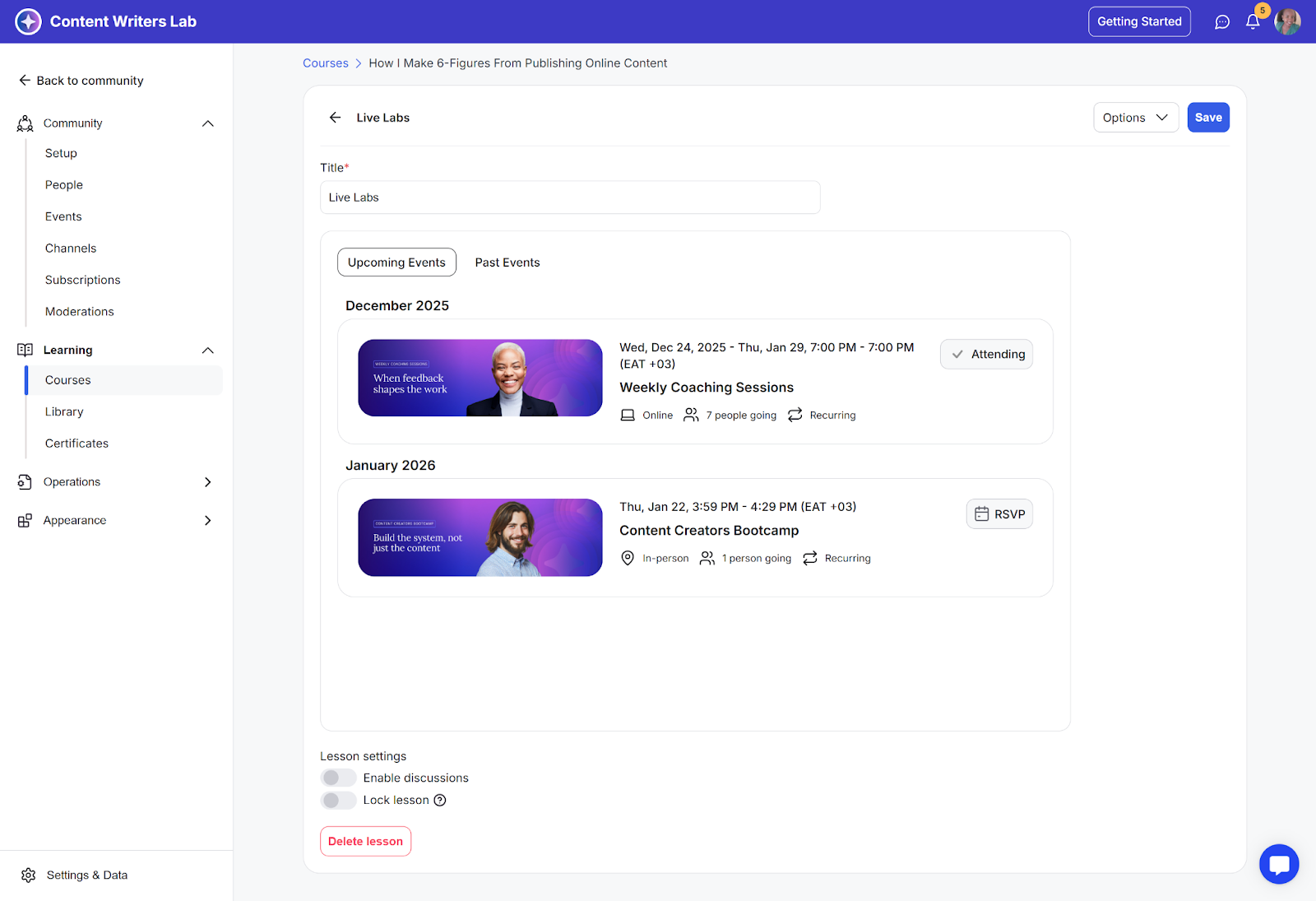Click the Recurring icon on Content Creators Bootcamp

tap(810, 559)
